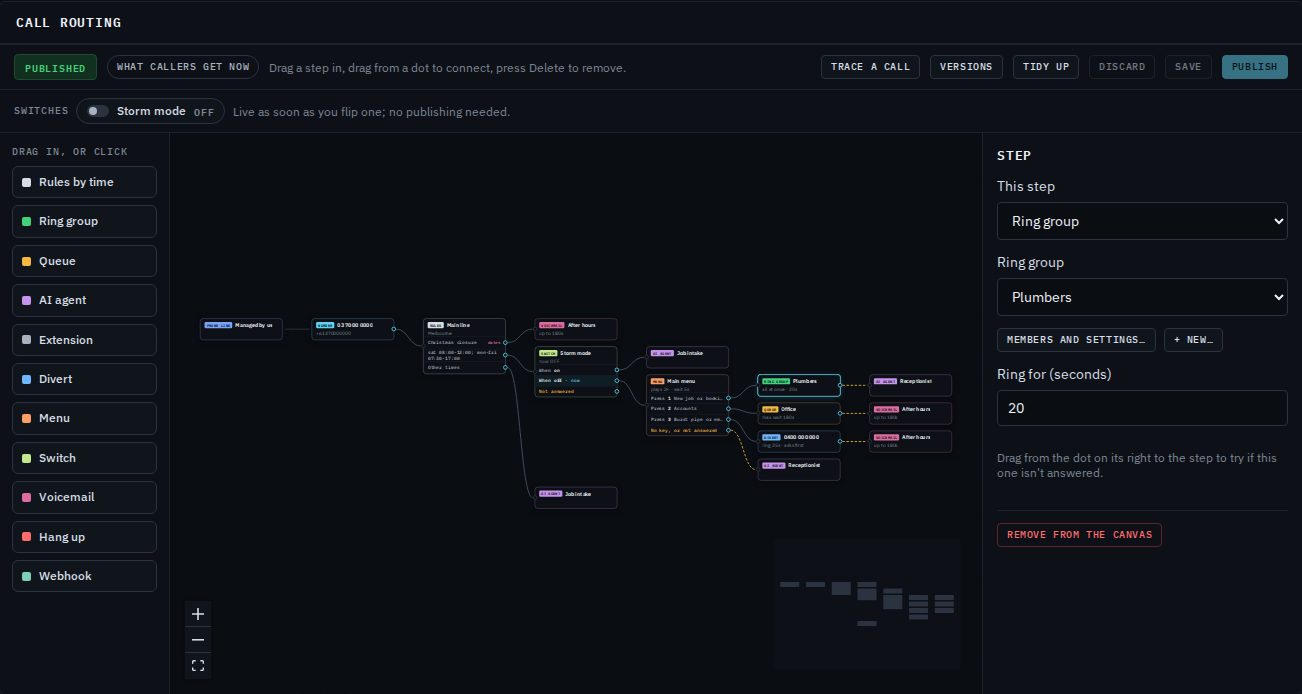Fit the flow to view icon
This screenshot has width=1302, height=694.
(x=198, y=666)
